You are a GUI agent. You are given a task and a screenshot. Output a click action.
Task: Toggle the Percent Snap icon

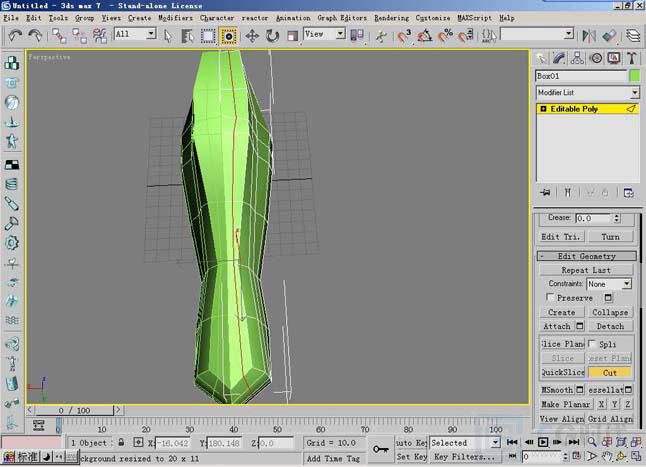tap(445, 36)
